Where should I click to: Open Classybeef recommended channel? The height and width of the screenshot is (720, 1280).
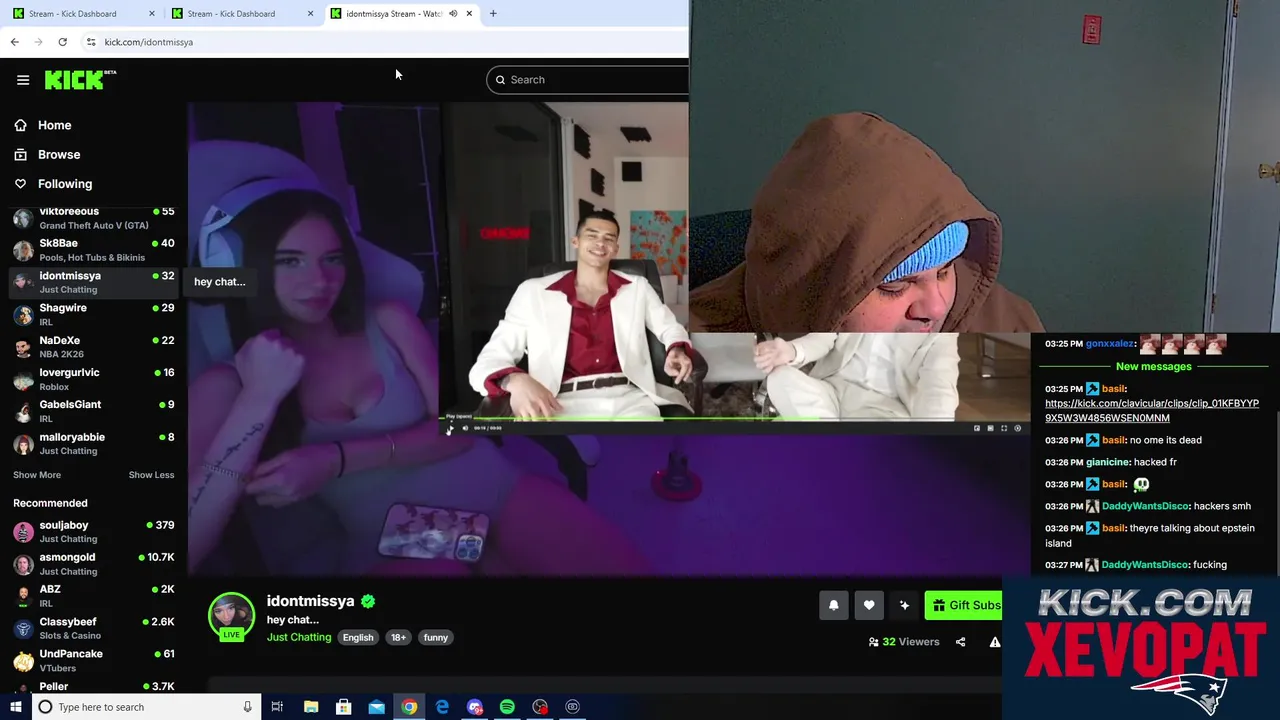[x=94, y=628]
